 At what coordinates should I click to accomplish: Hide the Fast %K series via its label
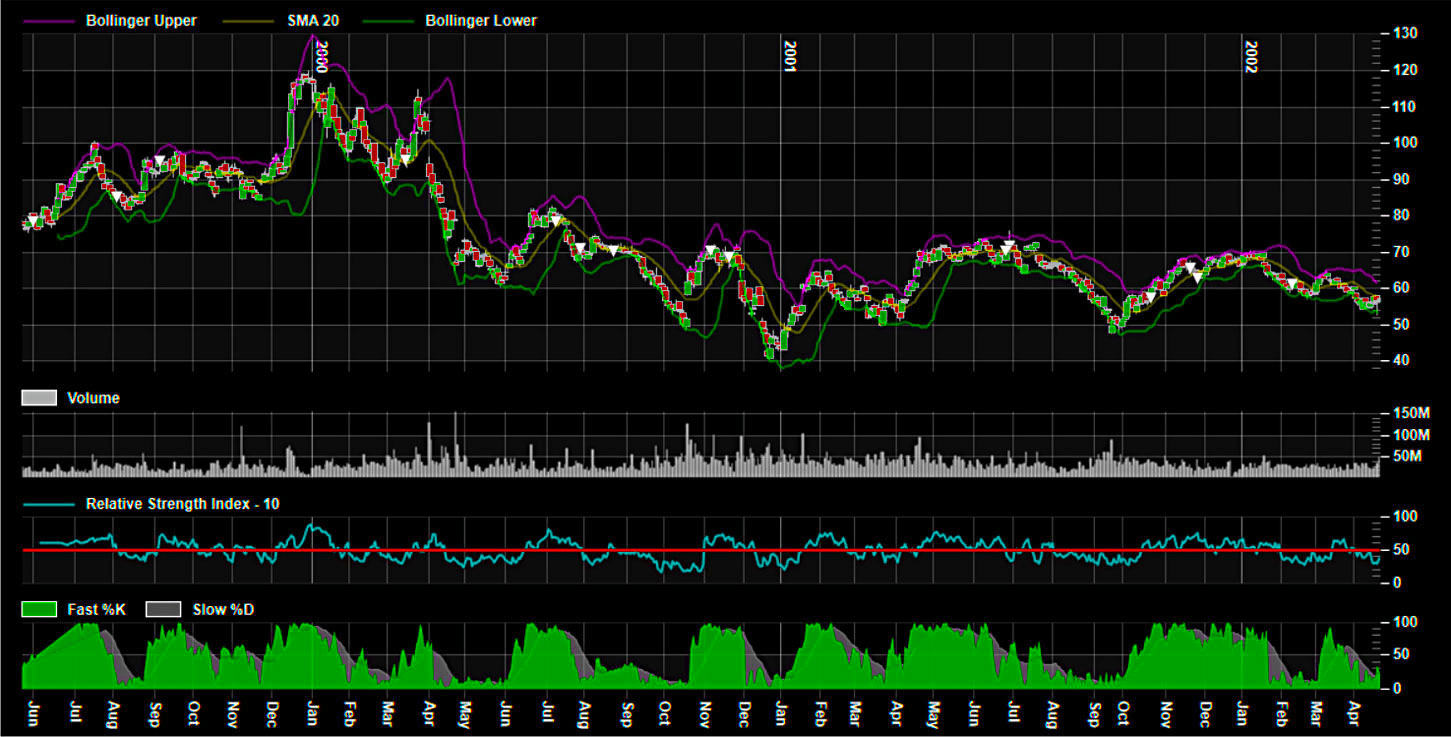[95, 609]
